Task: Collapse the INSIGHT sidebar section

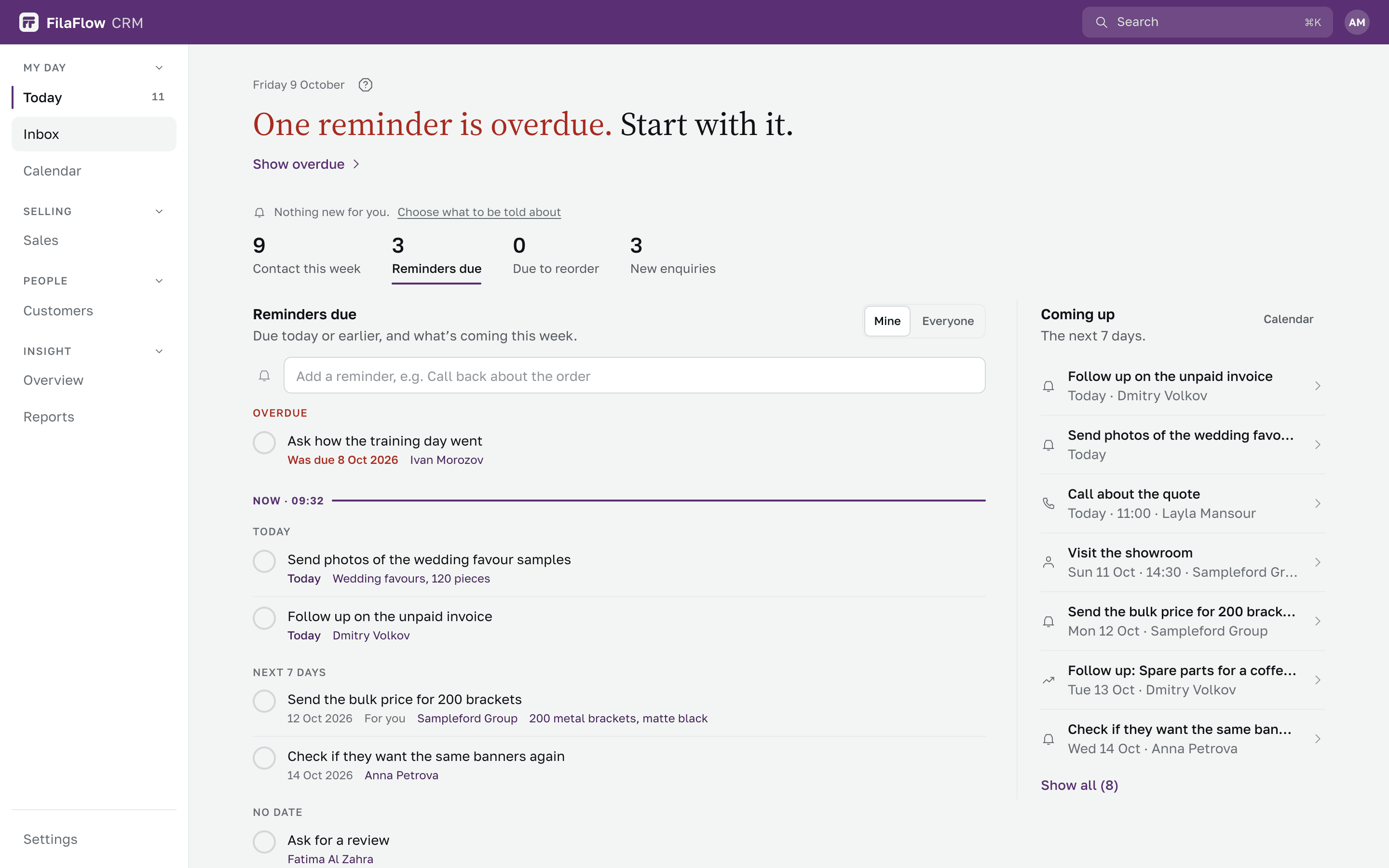Action: point(159,352)
